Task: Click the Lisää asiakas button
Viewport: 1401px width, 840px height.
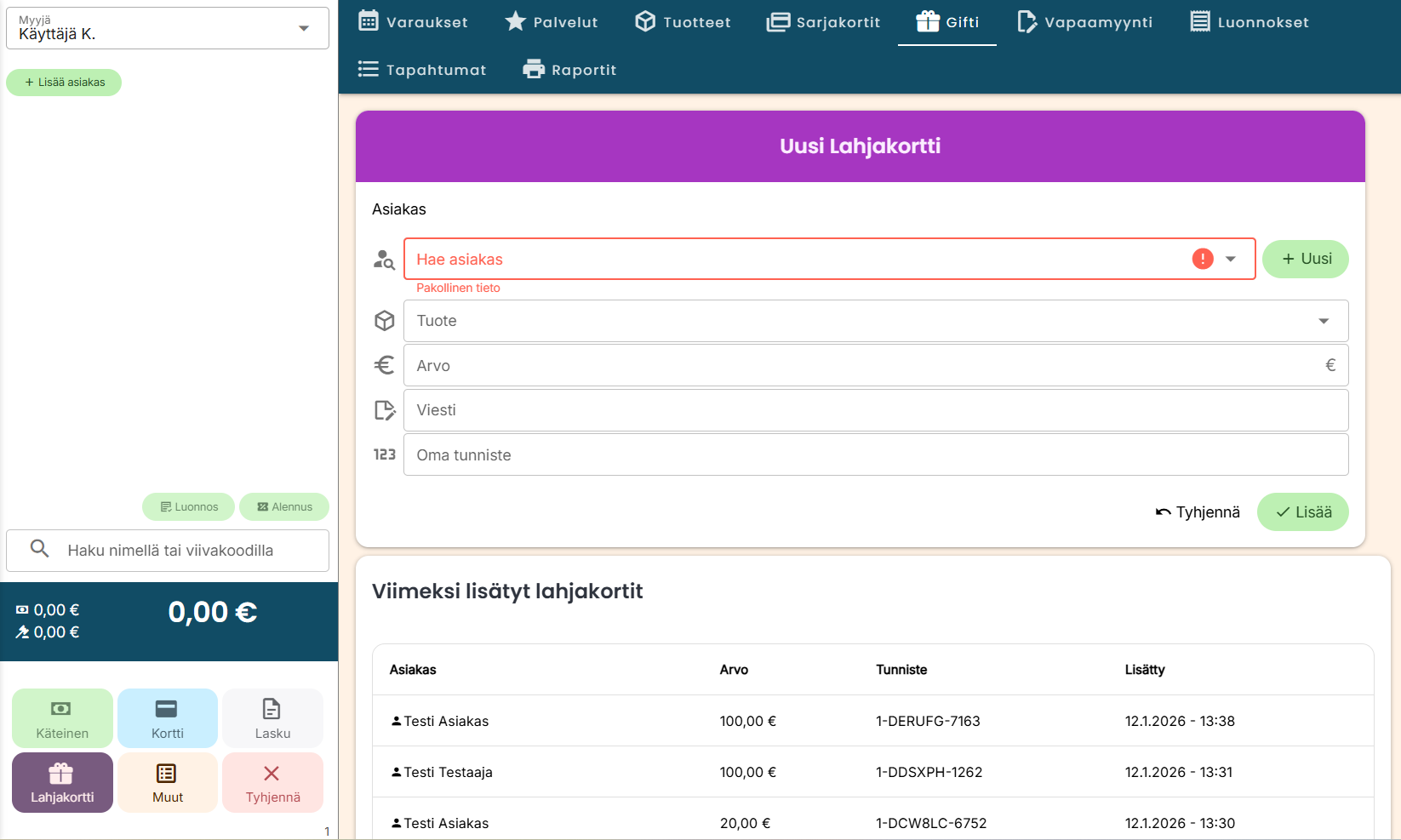Action: tap(64, 83)
